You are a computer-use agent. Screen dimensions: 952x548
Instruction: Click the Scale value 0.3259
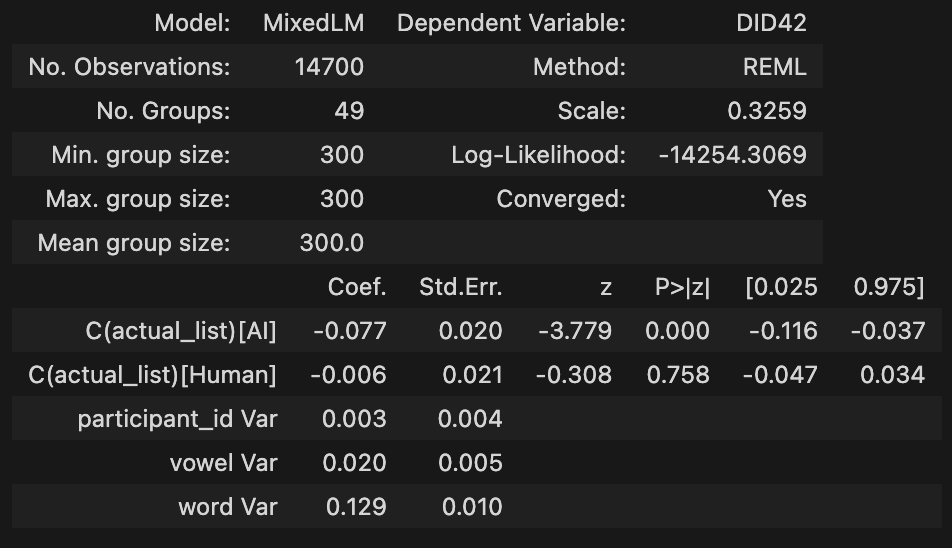point(767,111)
